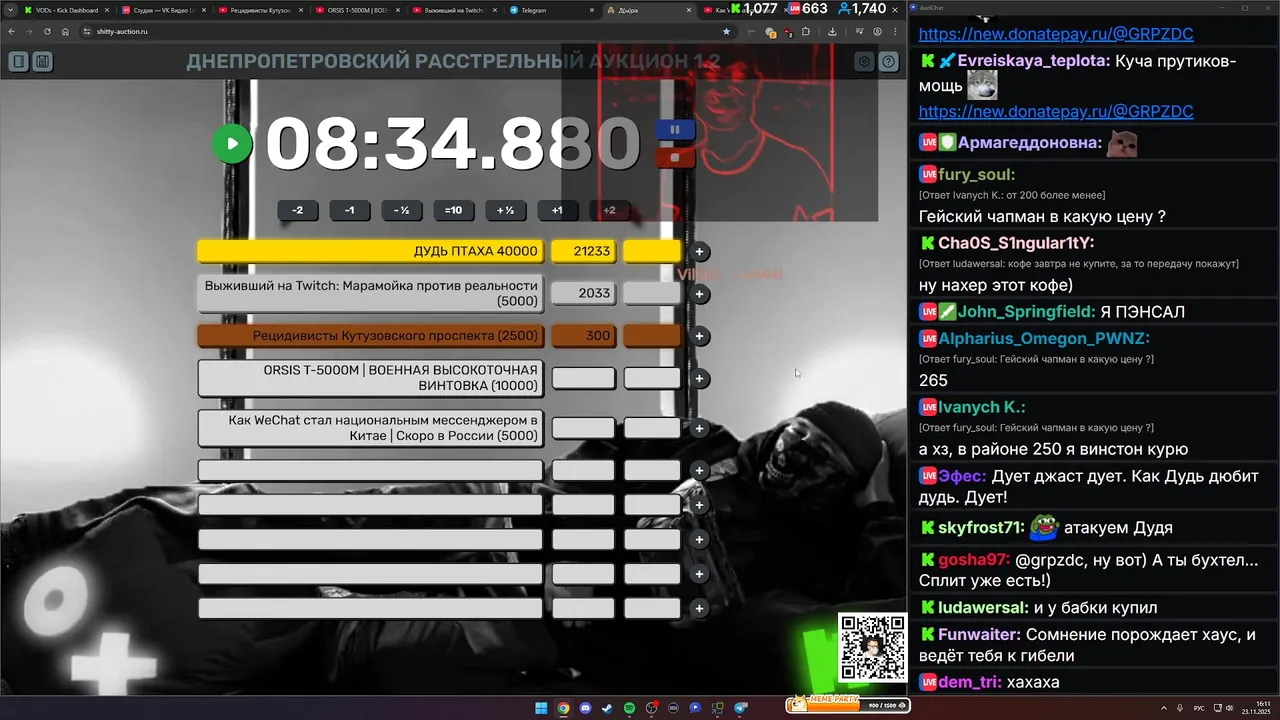Click the John_Springfield username in chat
This screenshot has width=1280, height=720.
1026,312
